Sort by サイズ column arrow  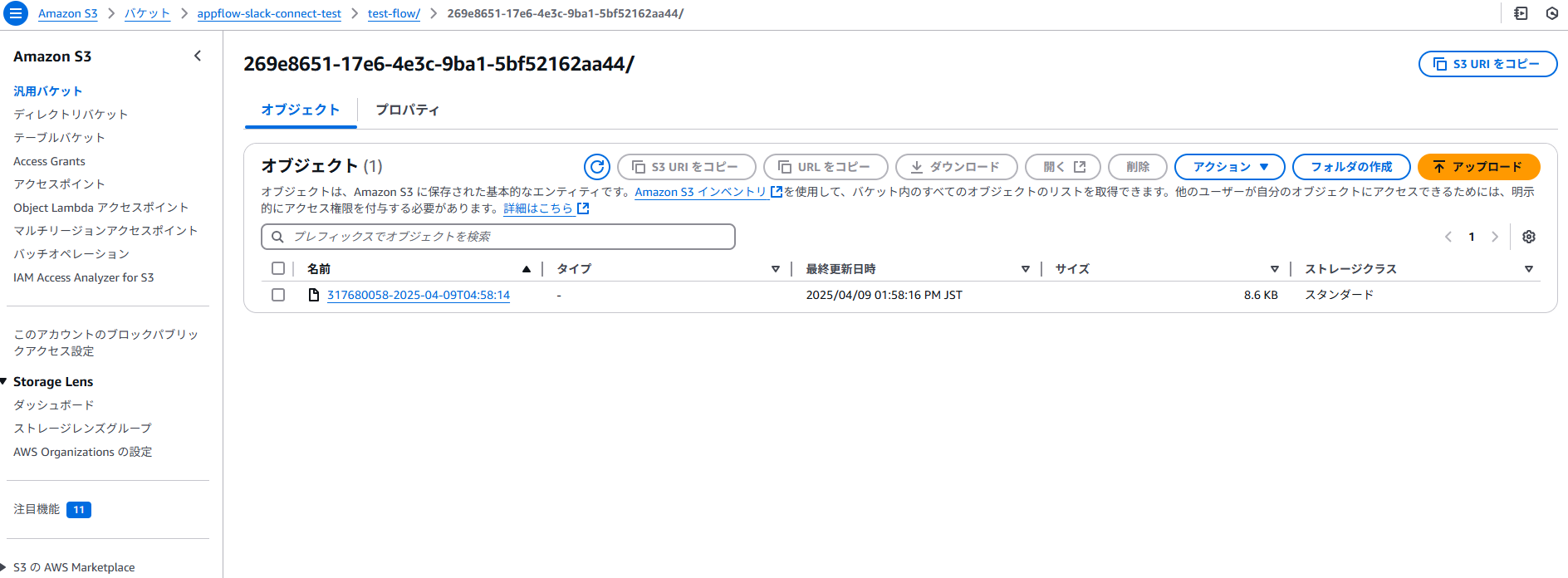[1274, 269]
